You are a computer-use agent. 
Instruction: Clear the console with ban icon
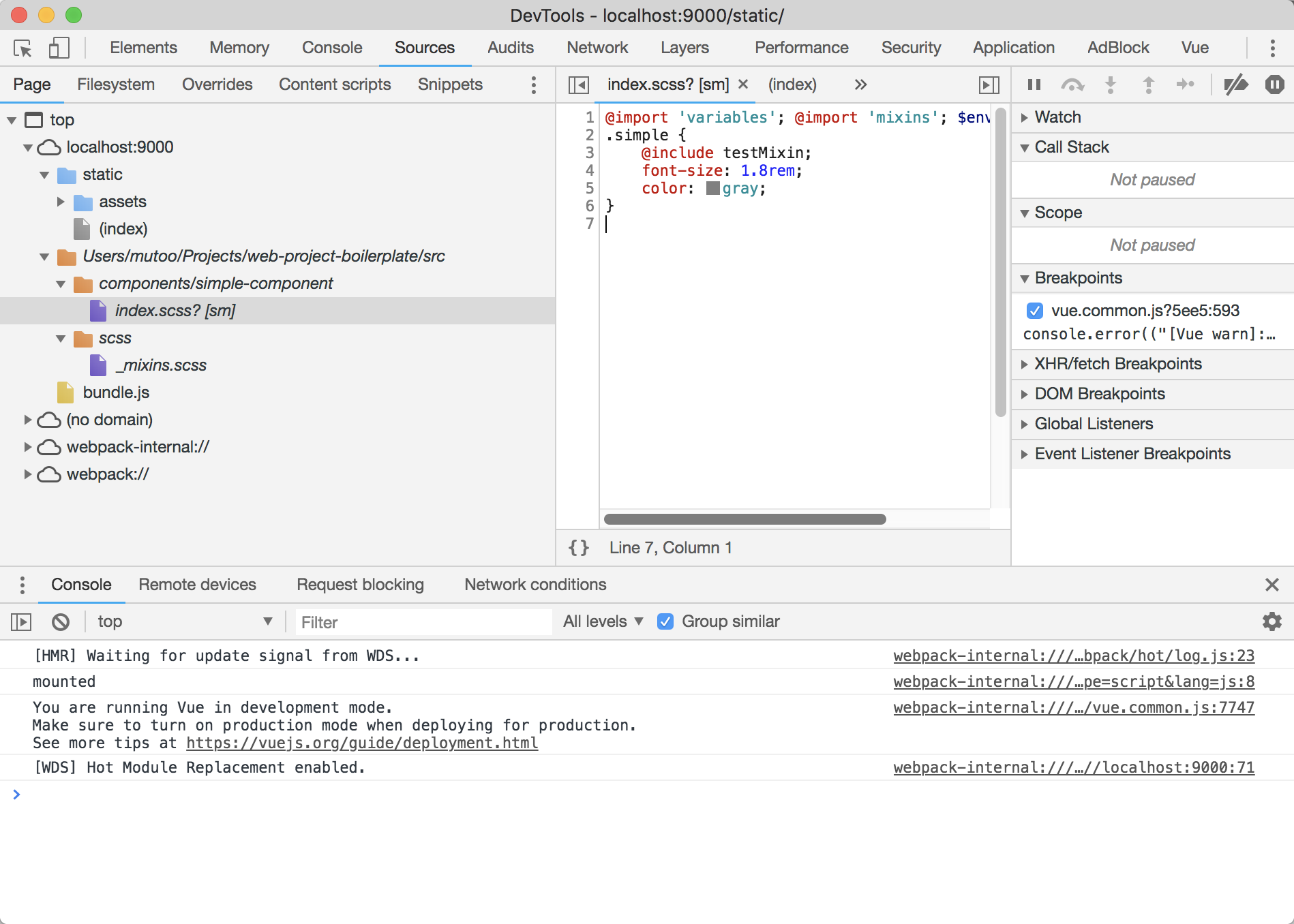[x=61, y=621]
